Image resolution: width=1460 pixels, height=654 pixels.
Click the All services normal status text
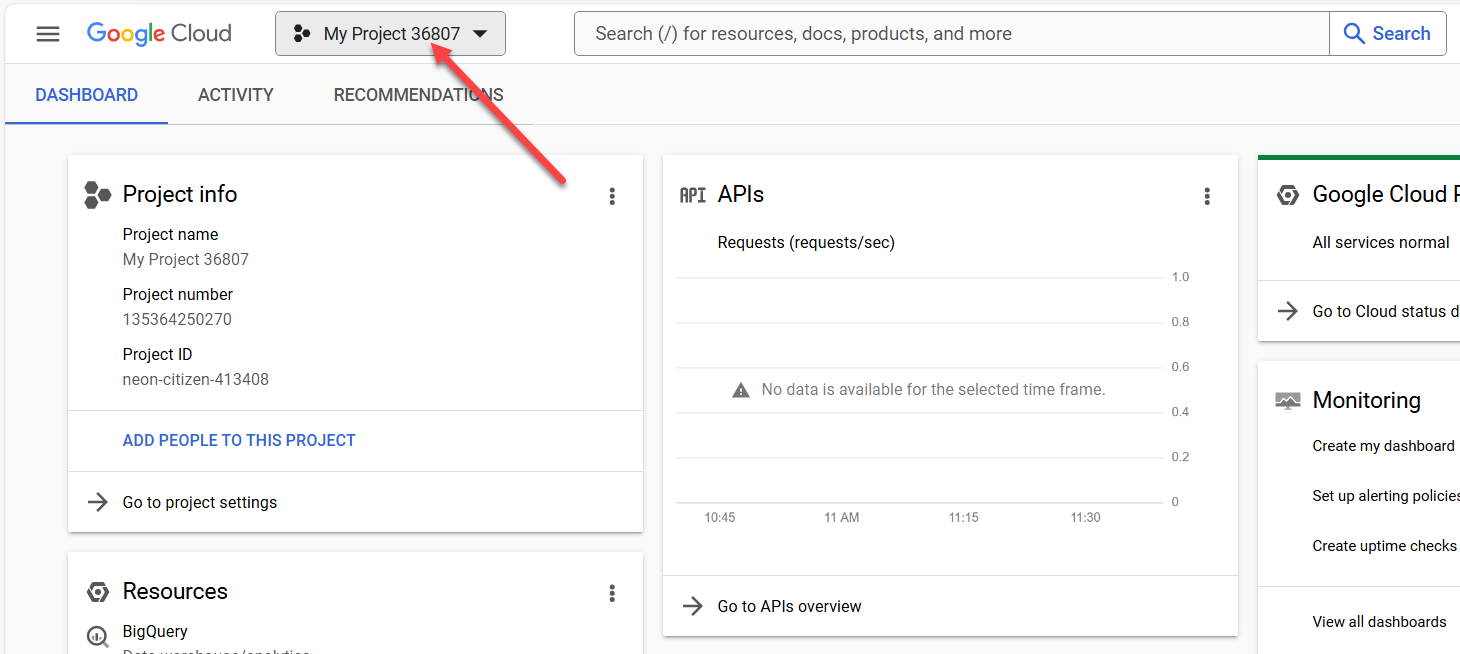click(1381, 243)
